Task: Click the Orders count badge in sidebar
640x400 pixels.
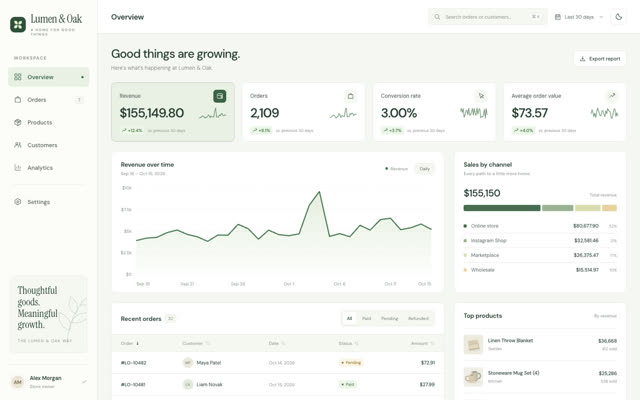Action: click(x=79, y=100)
